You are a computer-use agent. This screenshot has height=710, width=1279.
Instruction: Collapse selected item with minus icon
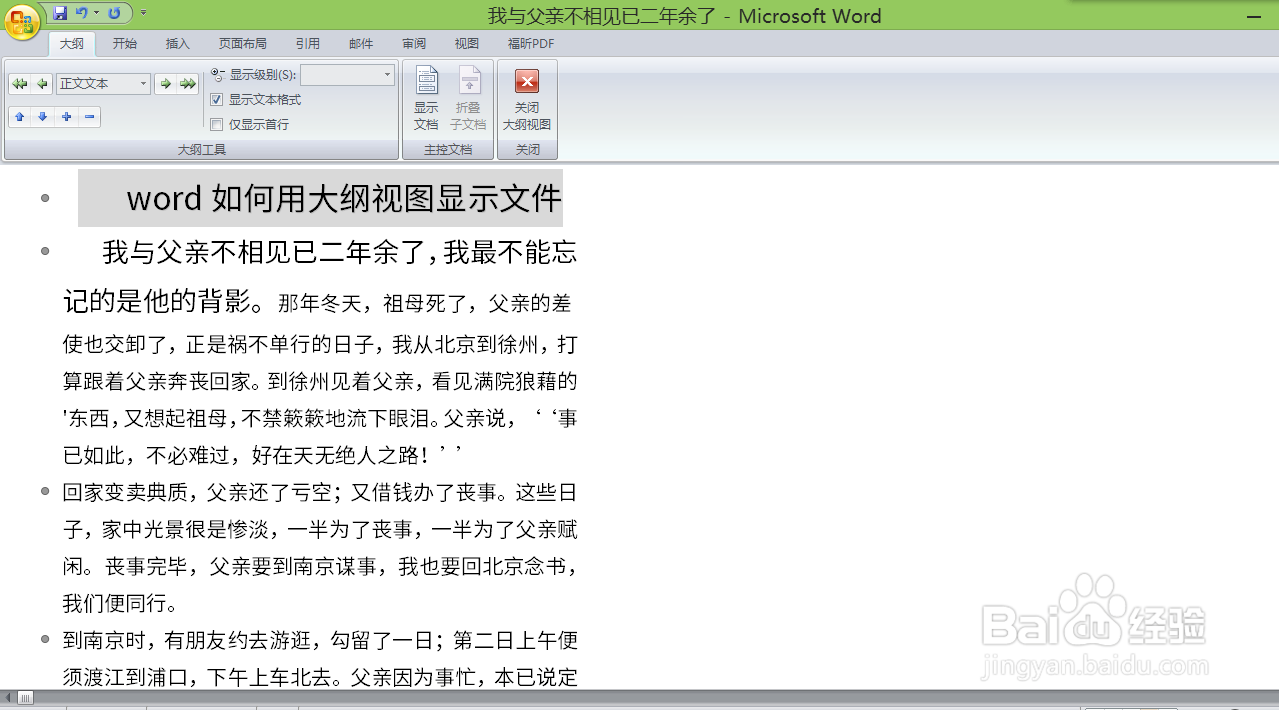coord(89,117)
